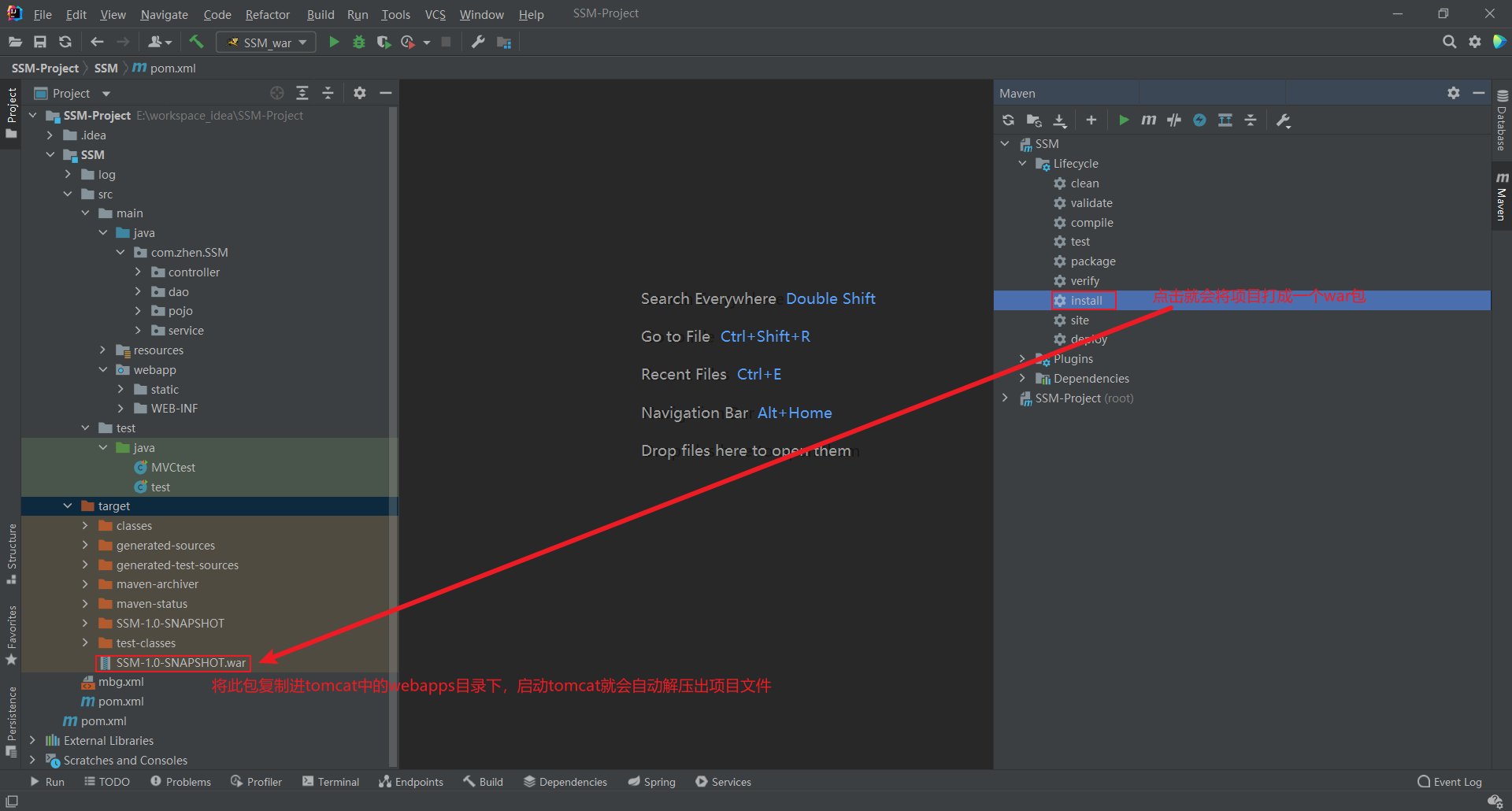Open the profiler run options dropdown arrow
Screen dimensions: 1512x811
(427, 43)
